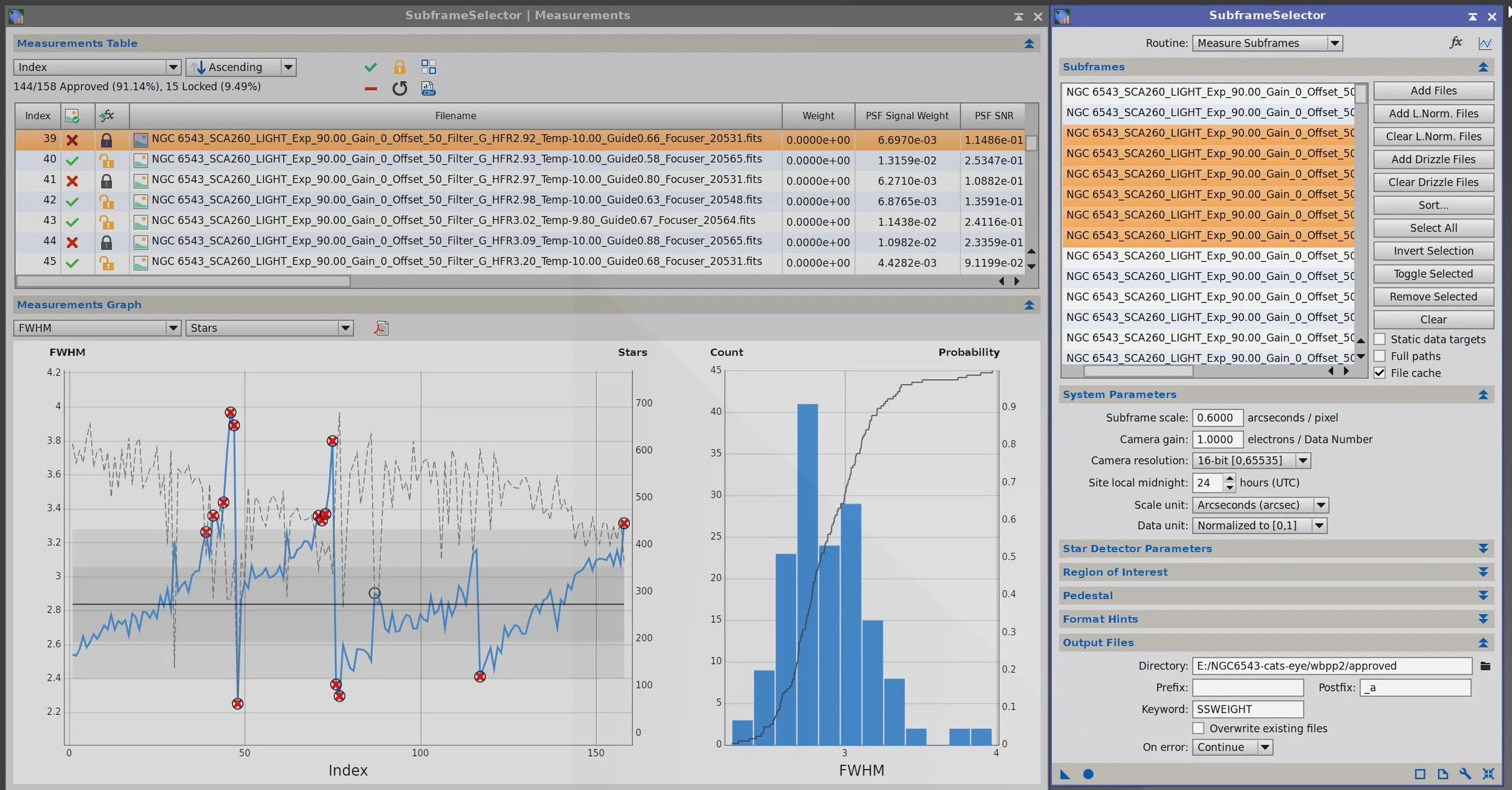Click the green approve checkmark icon
1512x790 pixels.
click(370, 67)
